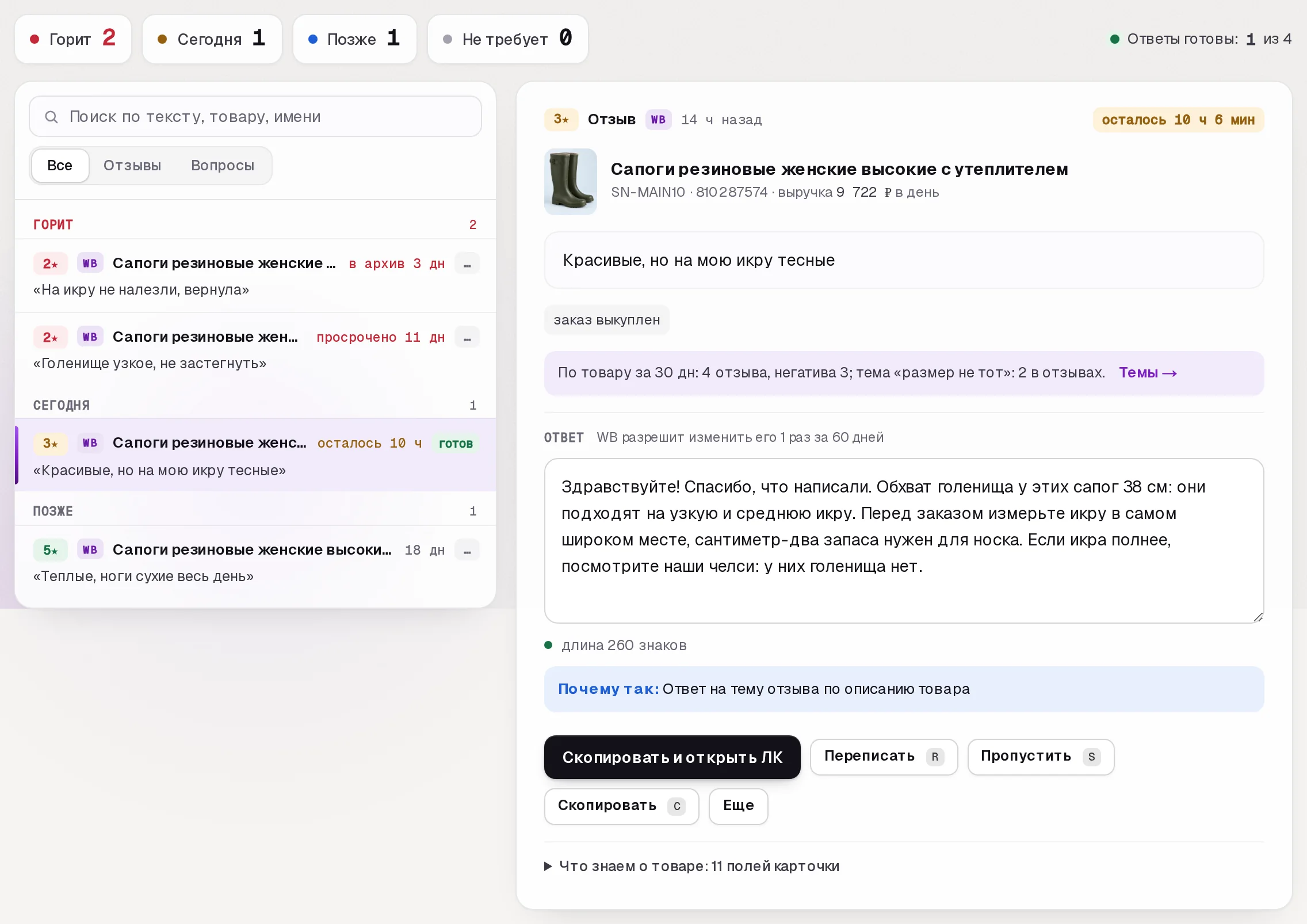Filter by the Горит status chip
This screenshot has height=924, width=1307.
click(73, 39)
